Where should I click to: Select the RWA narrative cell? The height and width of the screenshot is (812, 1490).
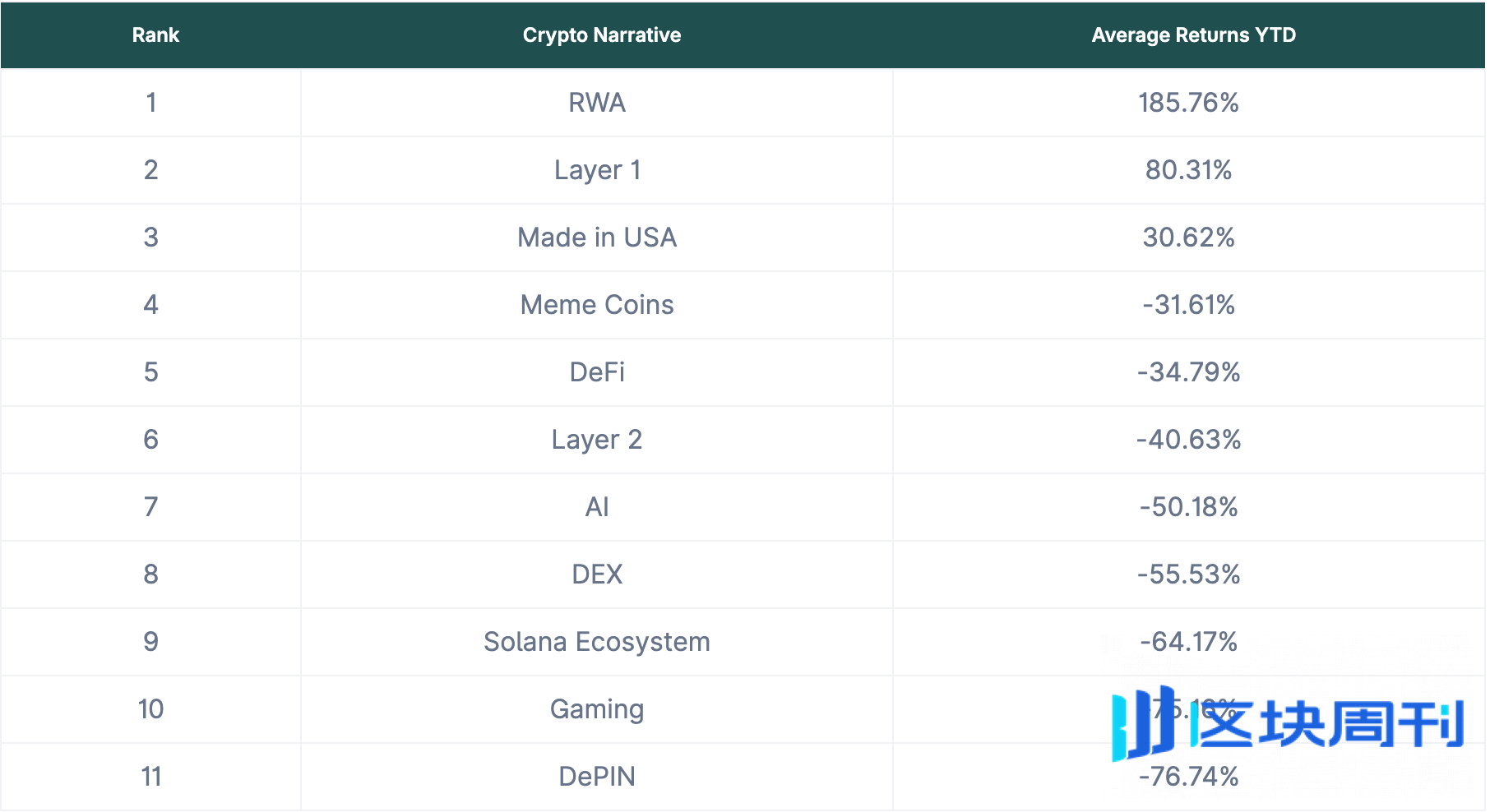(x=597, y=103)
